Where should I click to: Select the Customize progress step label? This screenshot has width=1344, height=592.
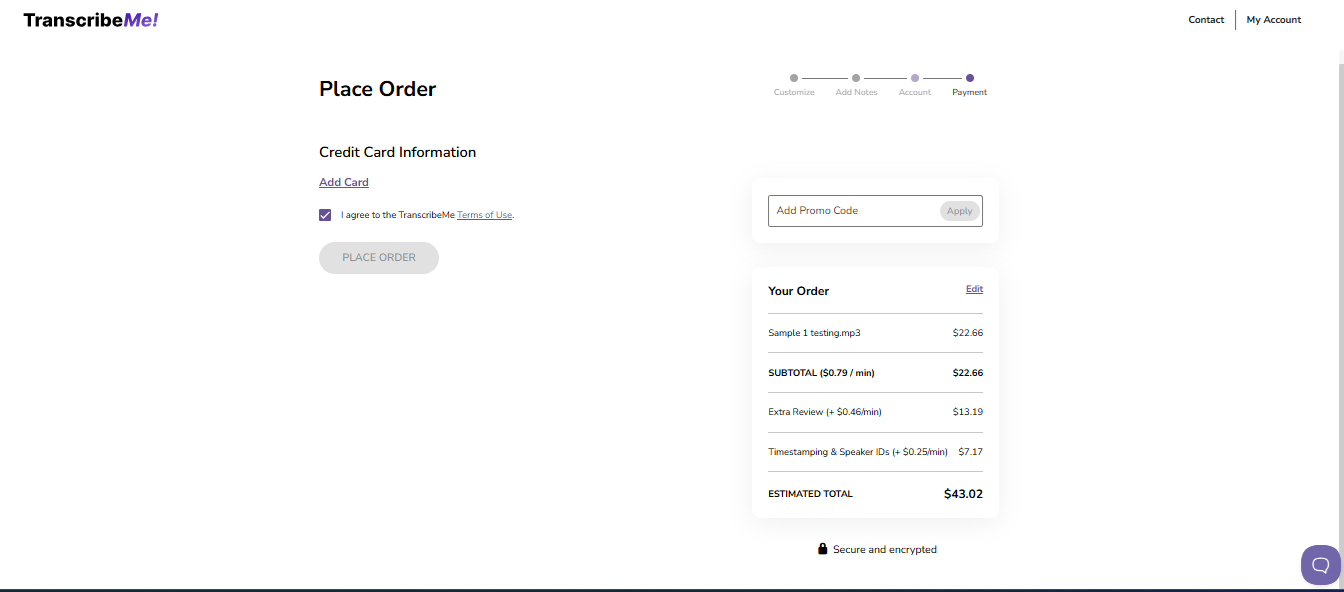793,91
